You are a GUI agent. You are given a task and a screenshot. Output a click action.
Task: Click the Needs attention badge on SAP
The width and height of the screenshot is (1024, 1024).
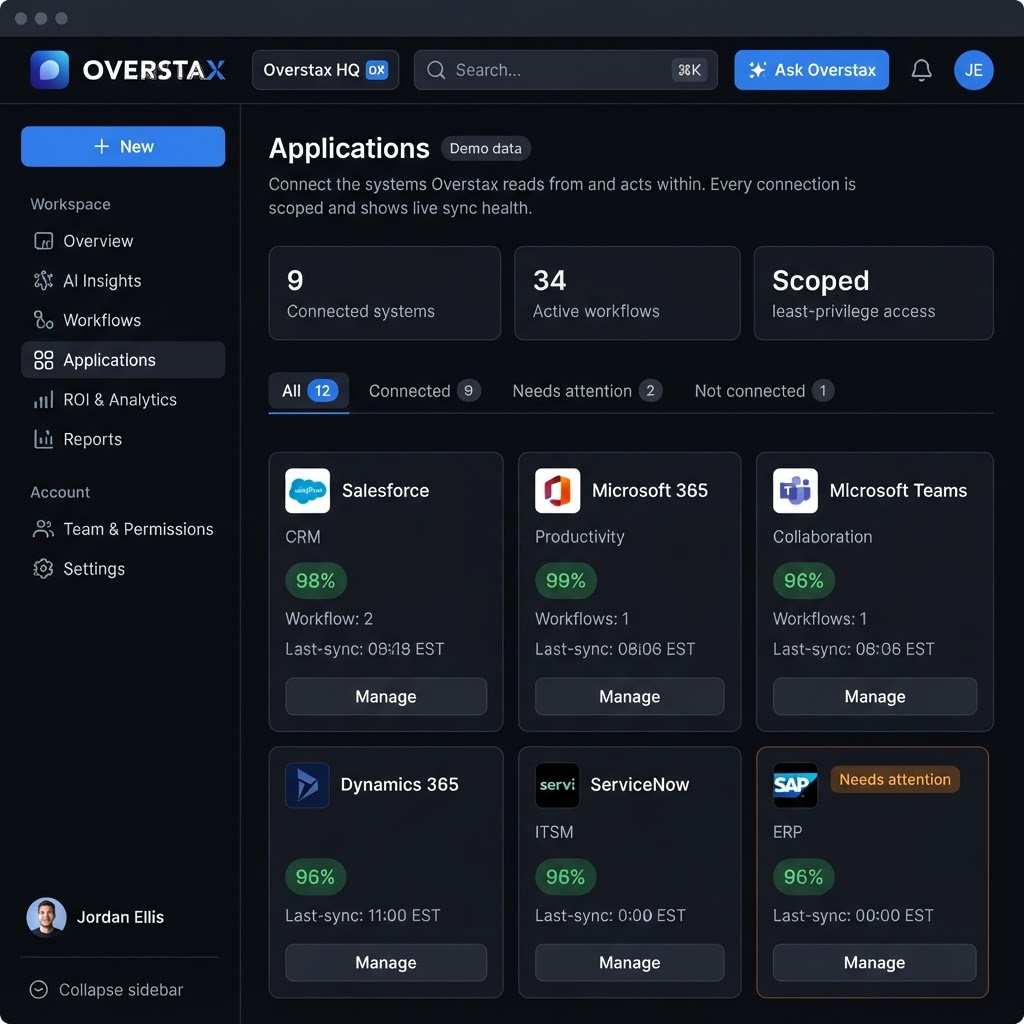[x=895, y=780]
